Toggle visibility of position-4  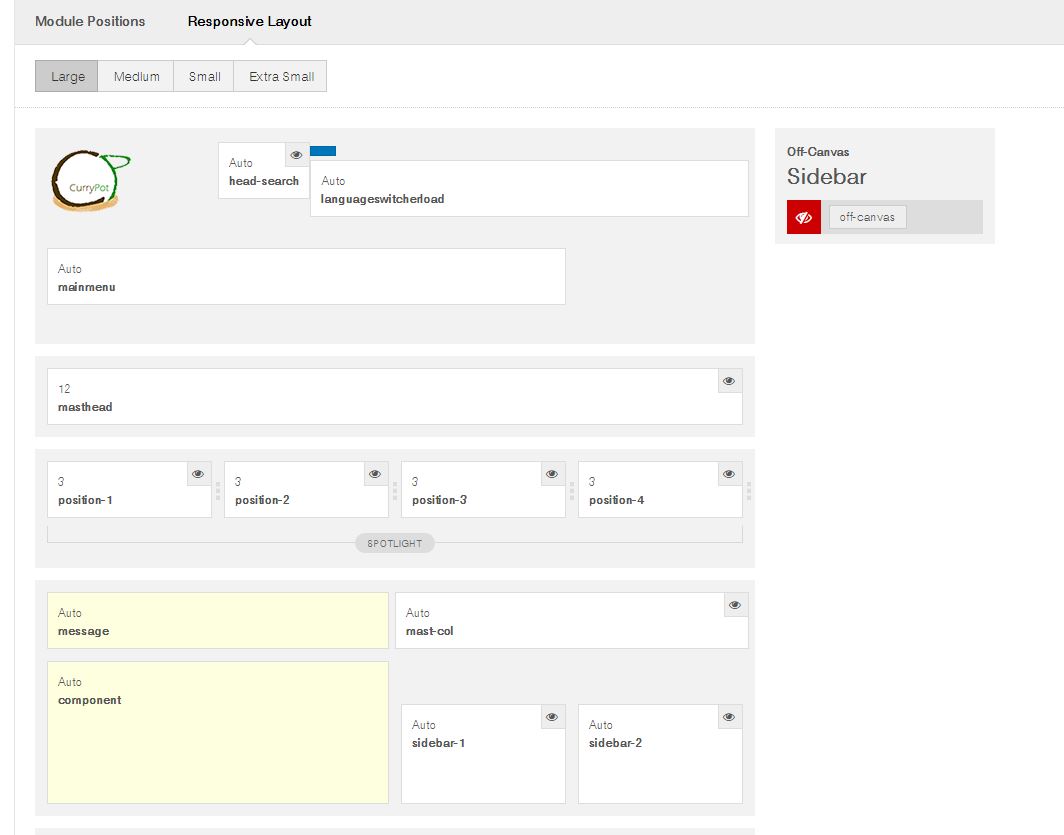[x=729, y=474]
